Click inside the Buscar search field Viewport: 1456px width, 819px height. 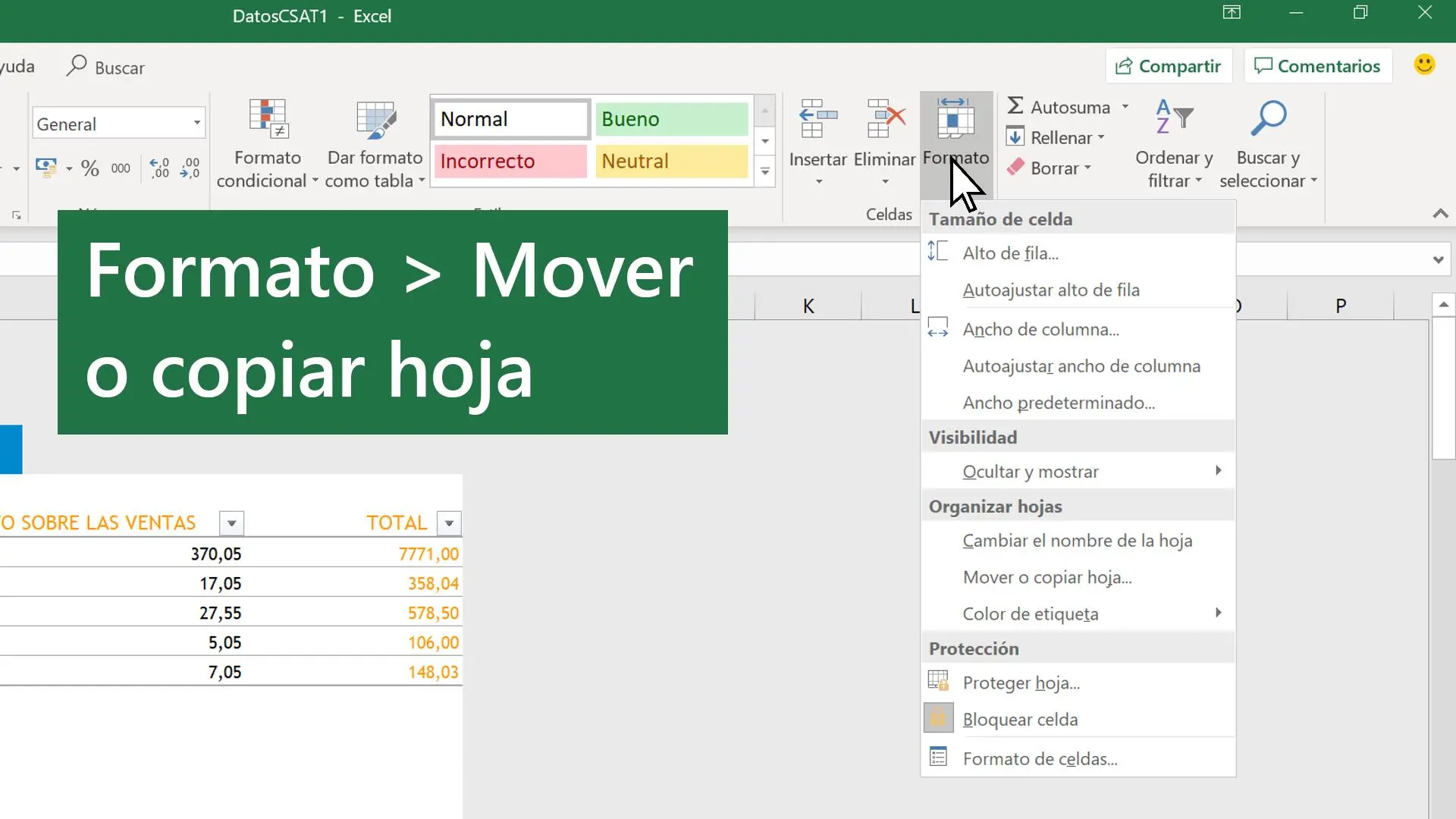(121, 67)
